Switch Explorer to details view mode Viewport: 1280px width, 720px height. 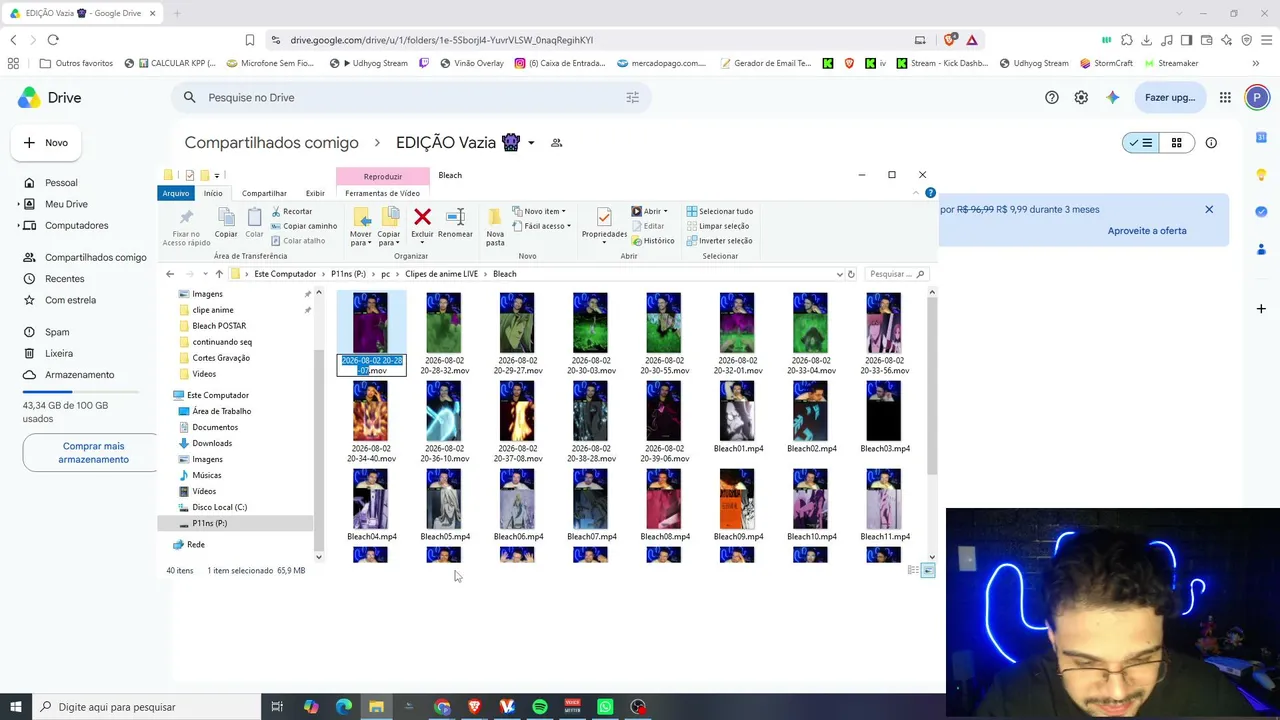click(x=913, y=570)
